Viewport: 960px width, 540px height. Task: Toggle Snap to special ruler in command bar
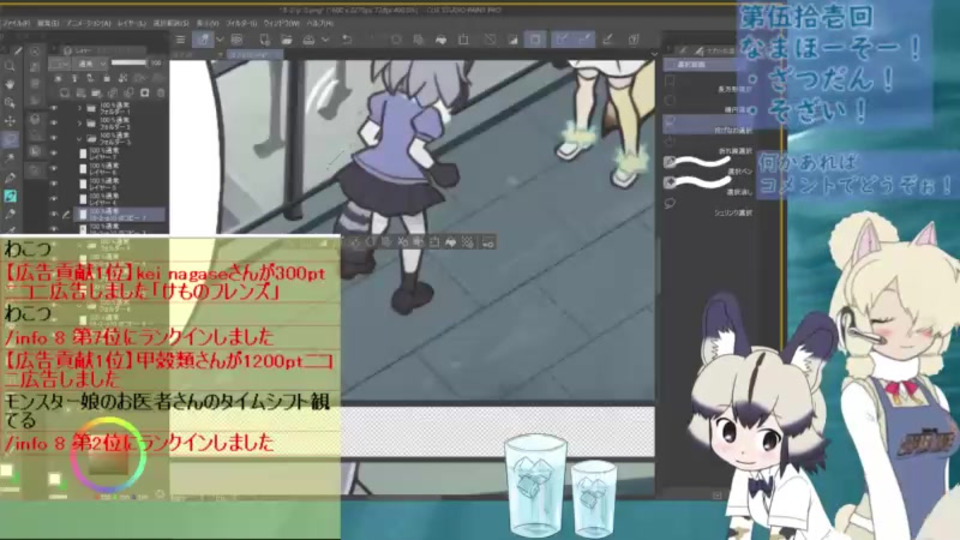coord(586,40)
